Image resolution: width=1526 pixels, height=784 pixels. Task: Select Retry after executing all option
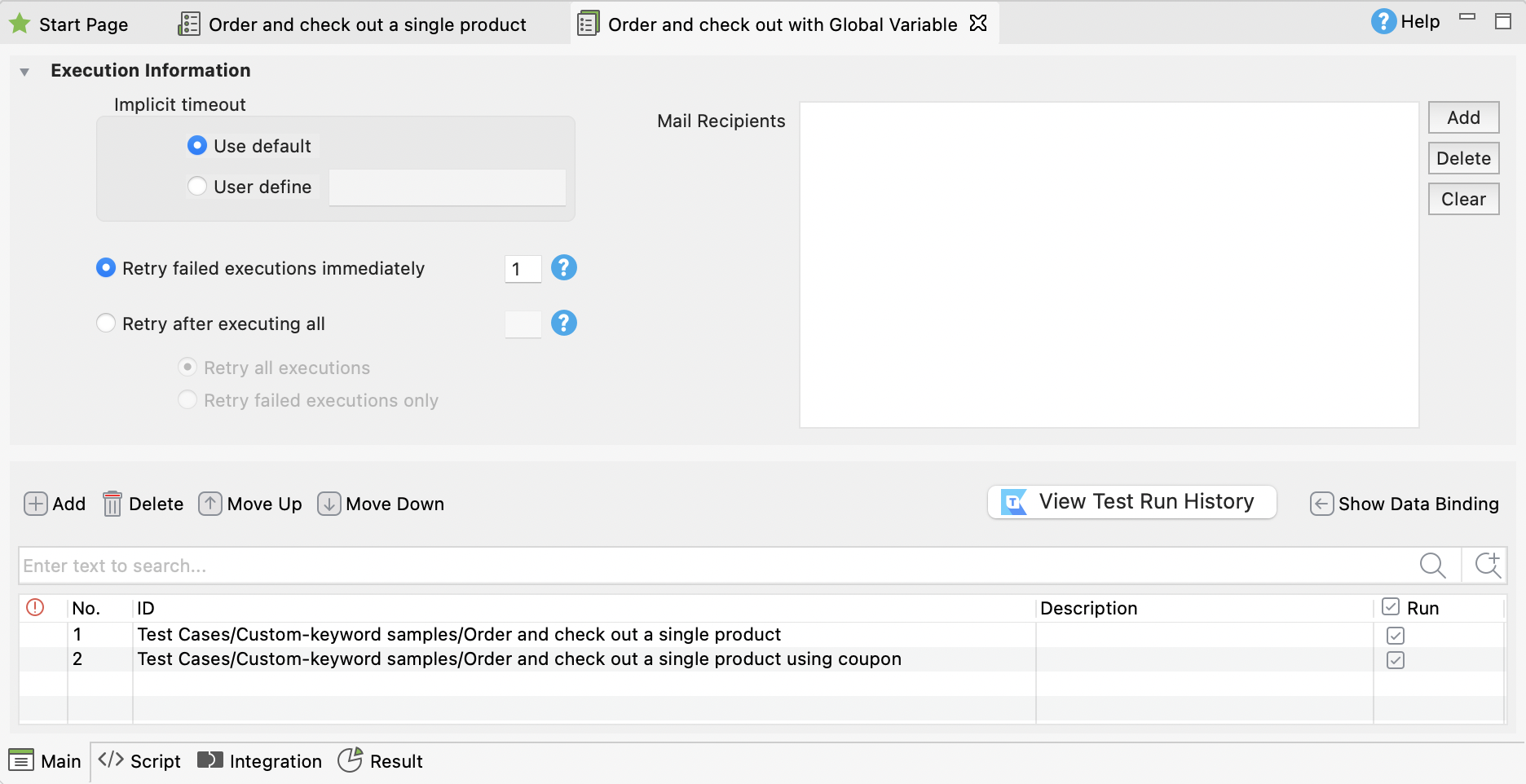[x=106, y=324]
